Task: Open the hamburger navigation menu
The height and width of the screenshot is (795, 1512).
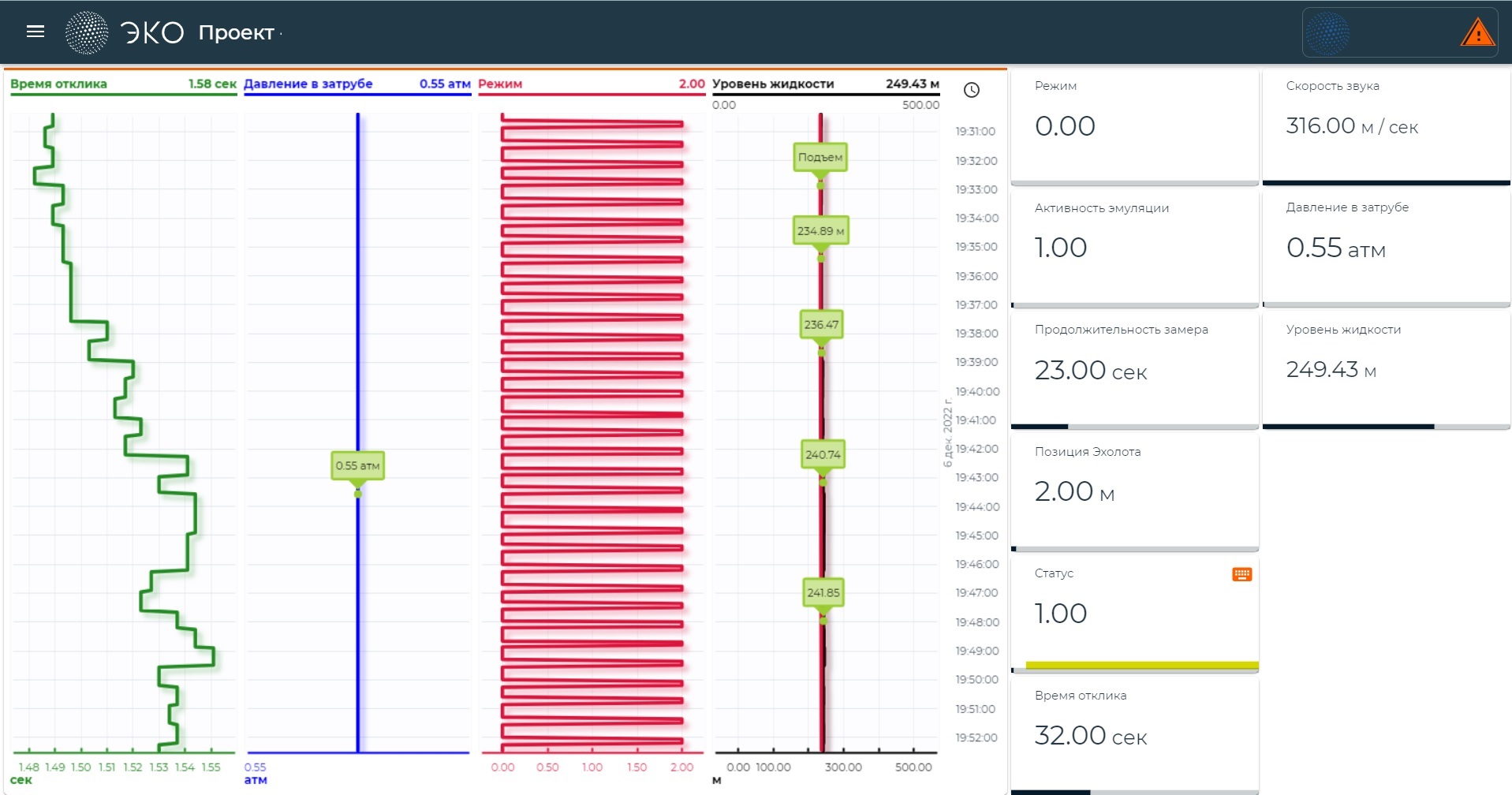Action: (35, 32)
